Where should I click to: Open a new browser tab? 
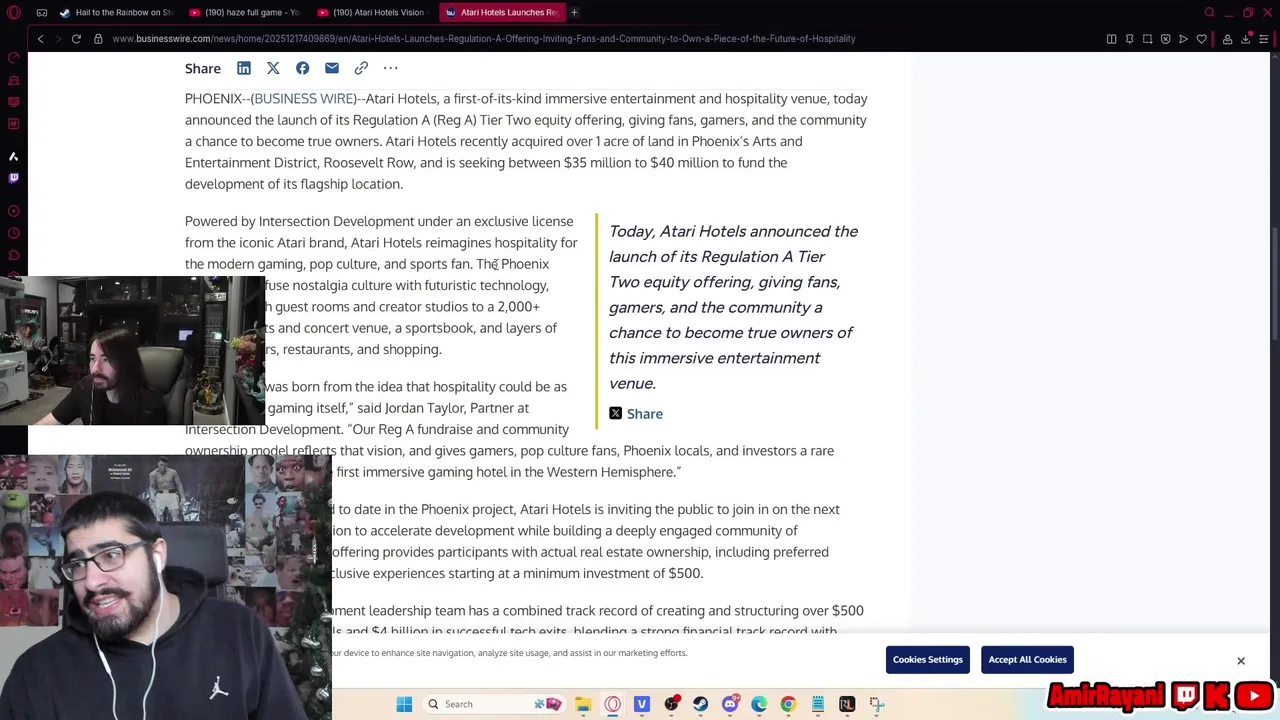(574, 12)
